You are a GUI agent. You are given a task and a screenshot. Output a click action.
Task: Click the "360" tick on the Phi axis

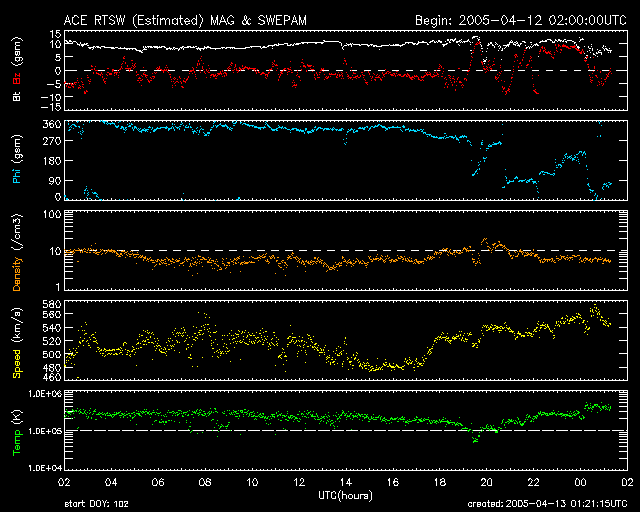point(52,125)
